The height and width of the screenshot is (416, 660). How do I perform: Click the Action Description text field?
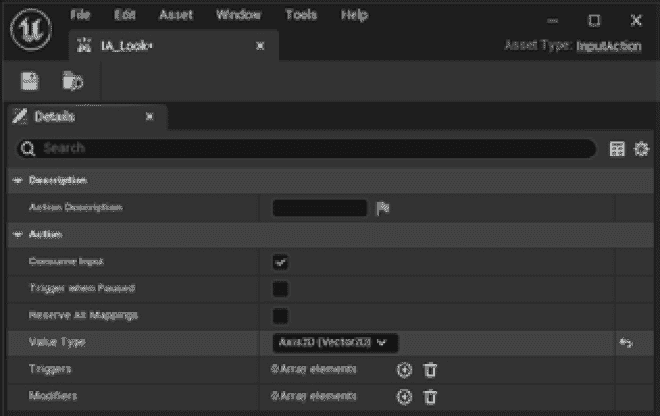tap(319, 208)
